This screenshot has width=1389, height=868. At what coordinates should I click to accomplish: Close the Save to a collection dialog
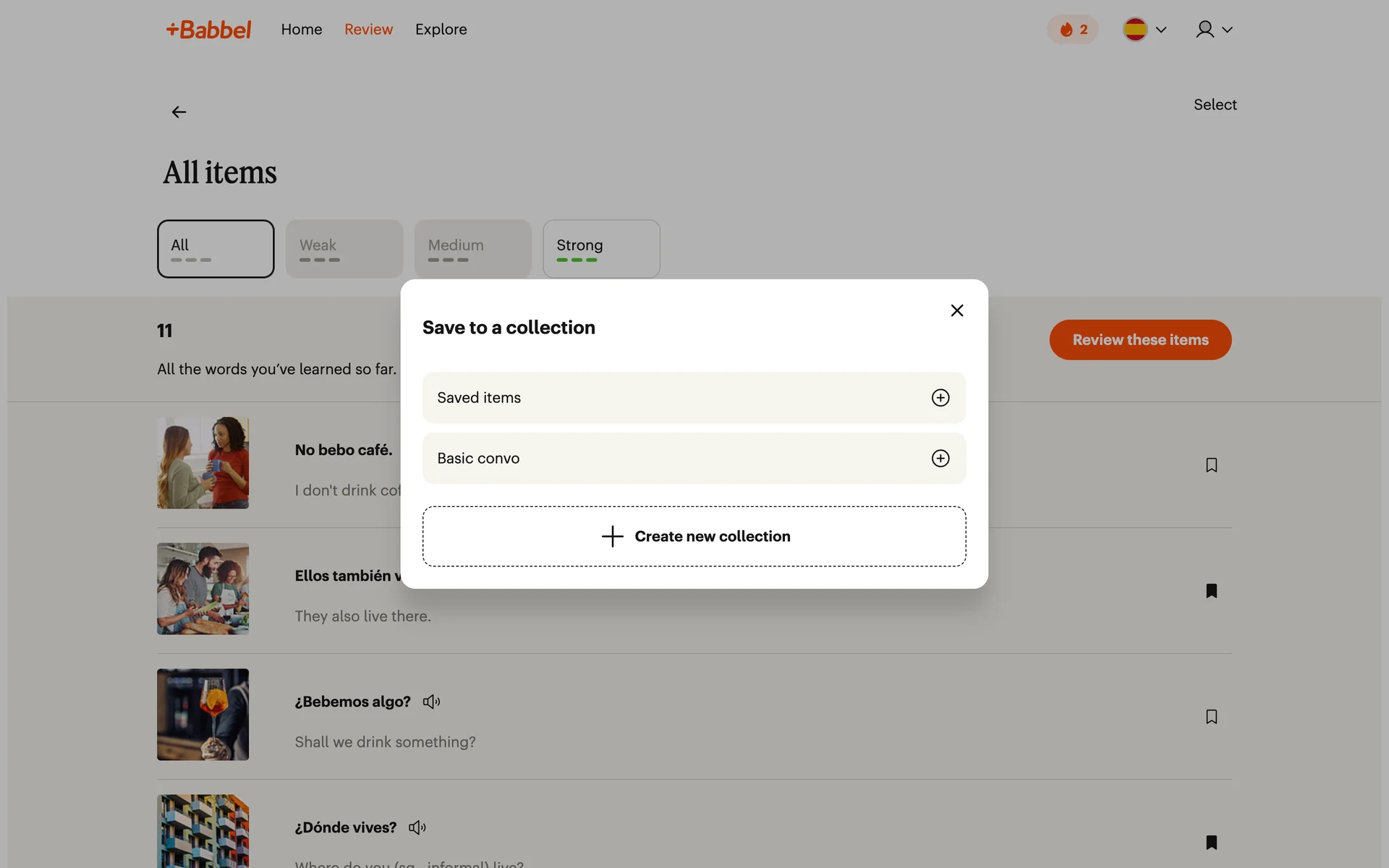pyautogui.click(x=956, y=310)
